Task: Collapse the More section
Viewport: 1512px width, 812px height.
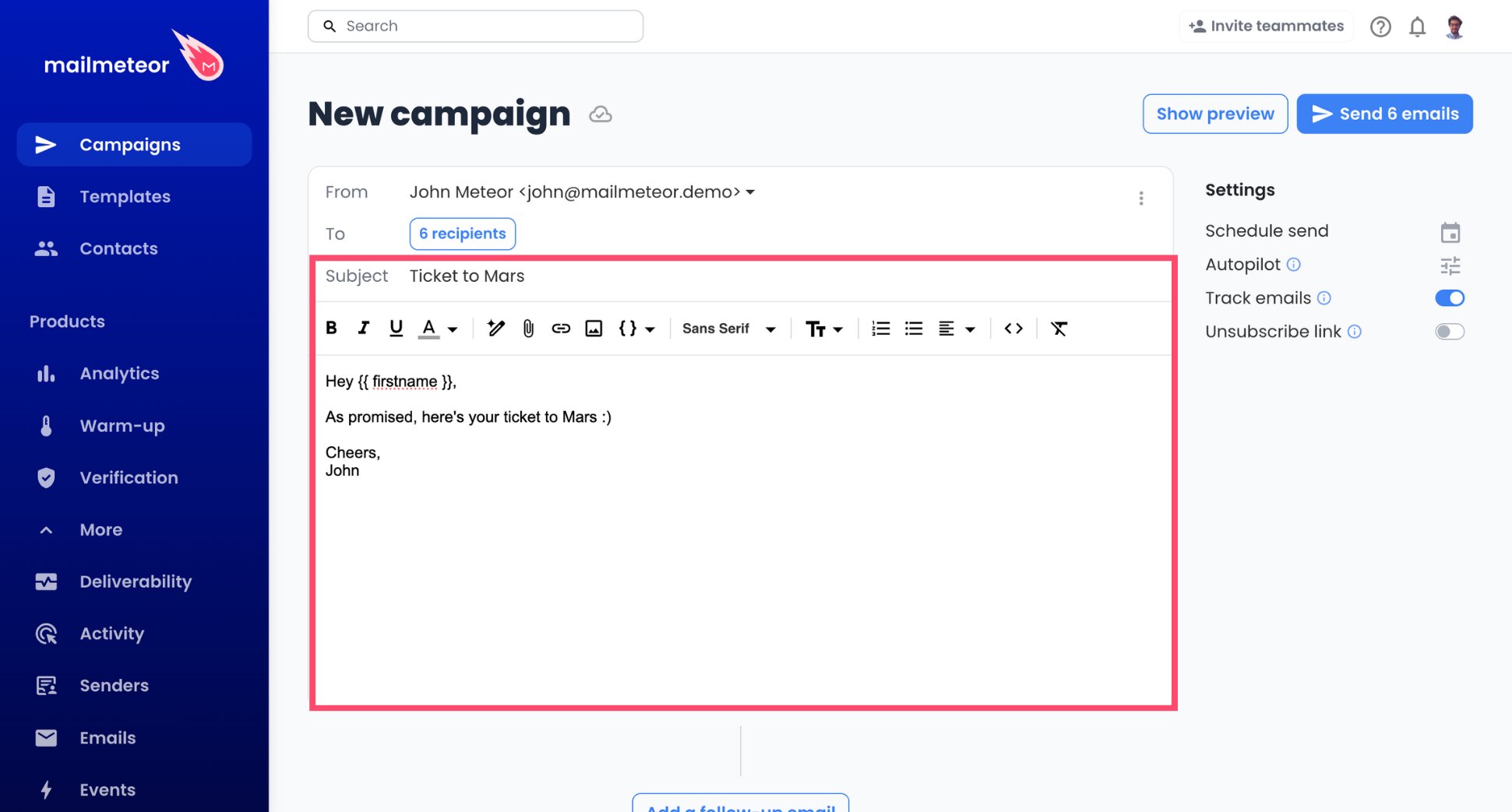Action: pyautogui.click(x=134, y=529)
